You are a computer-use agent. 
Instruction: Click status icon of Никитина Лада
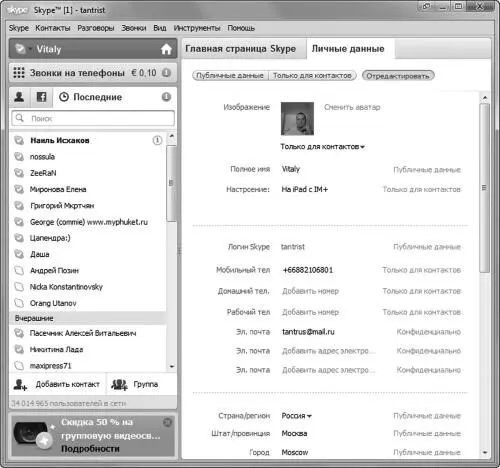(x=19, y=349)
